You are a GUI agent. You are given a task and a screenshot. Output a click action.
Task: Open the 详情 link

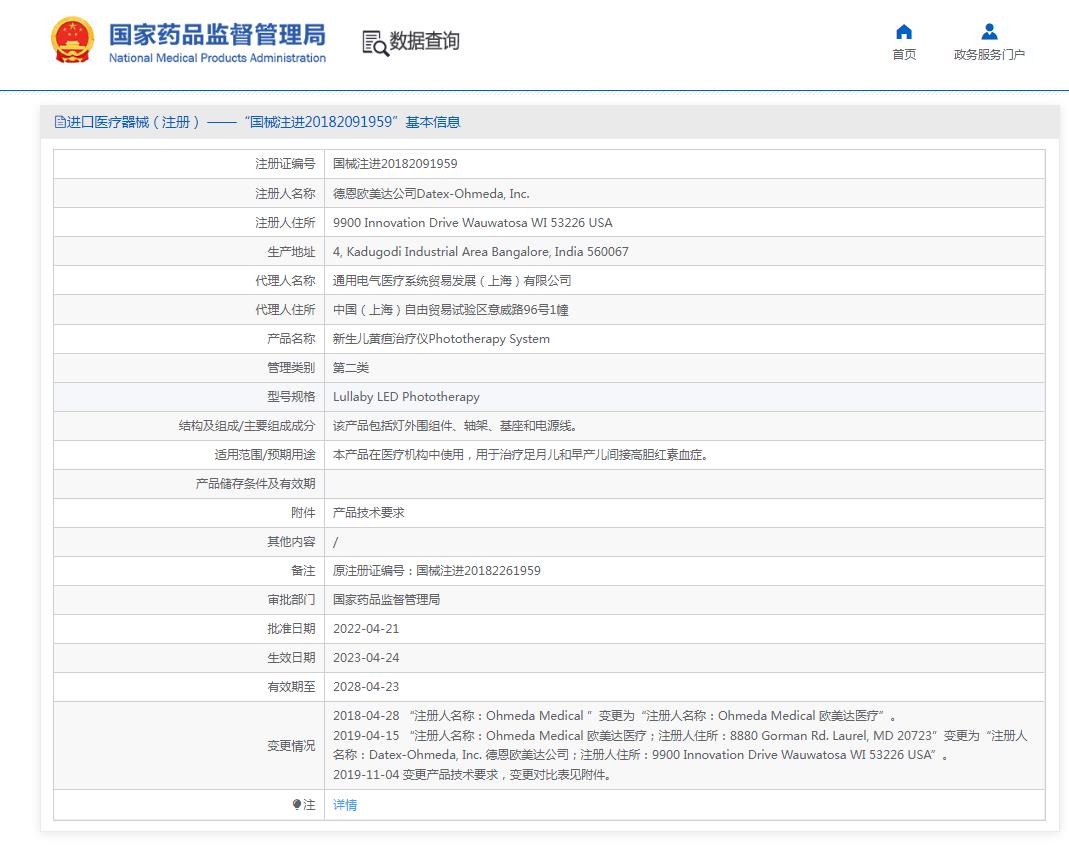tap(345, 805)
